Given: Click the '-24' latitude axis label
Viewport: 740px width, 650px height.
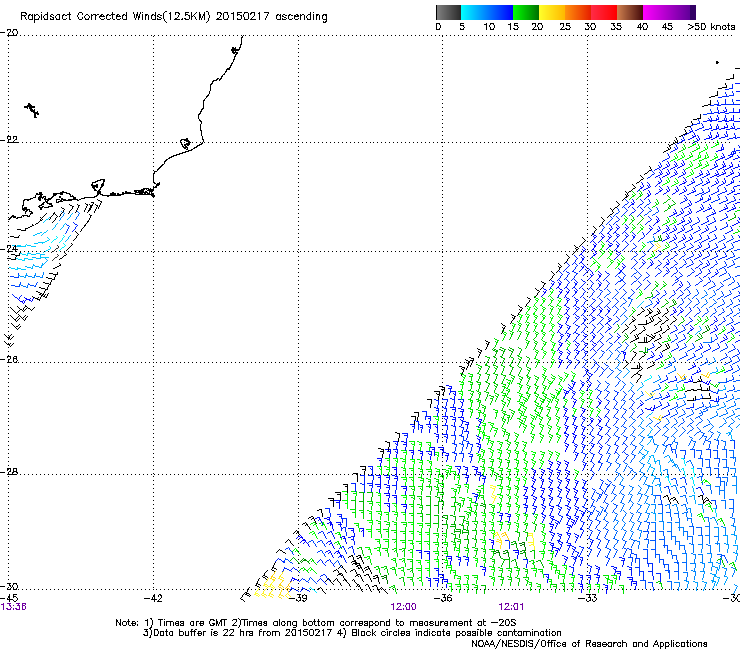Looking at the screenshot, I should (9, 249).
